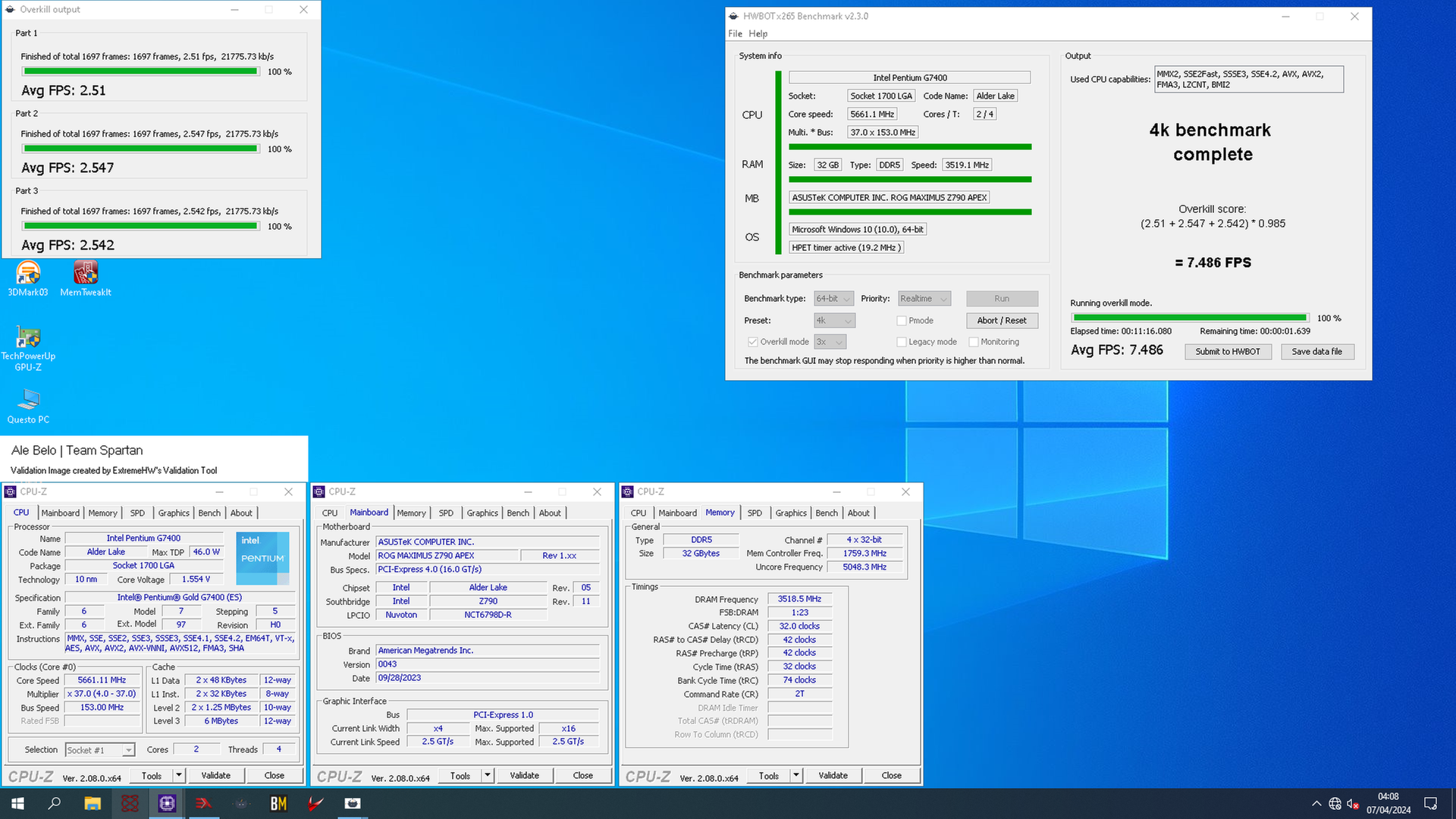Open the File menu in HWBOT x265
This screenshot has height=819, width=1456.
coord(735,33)
